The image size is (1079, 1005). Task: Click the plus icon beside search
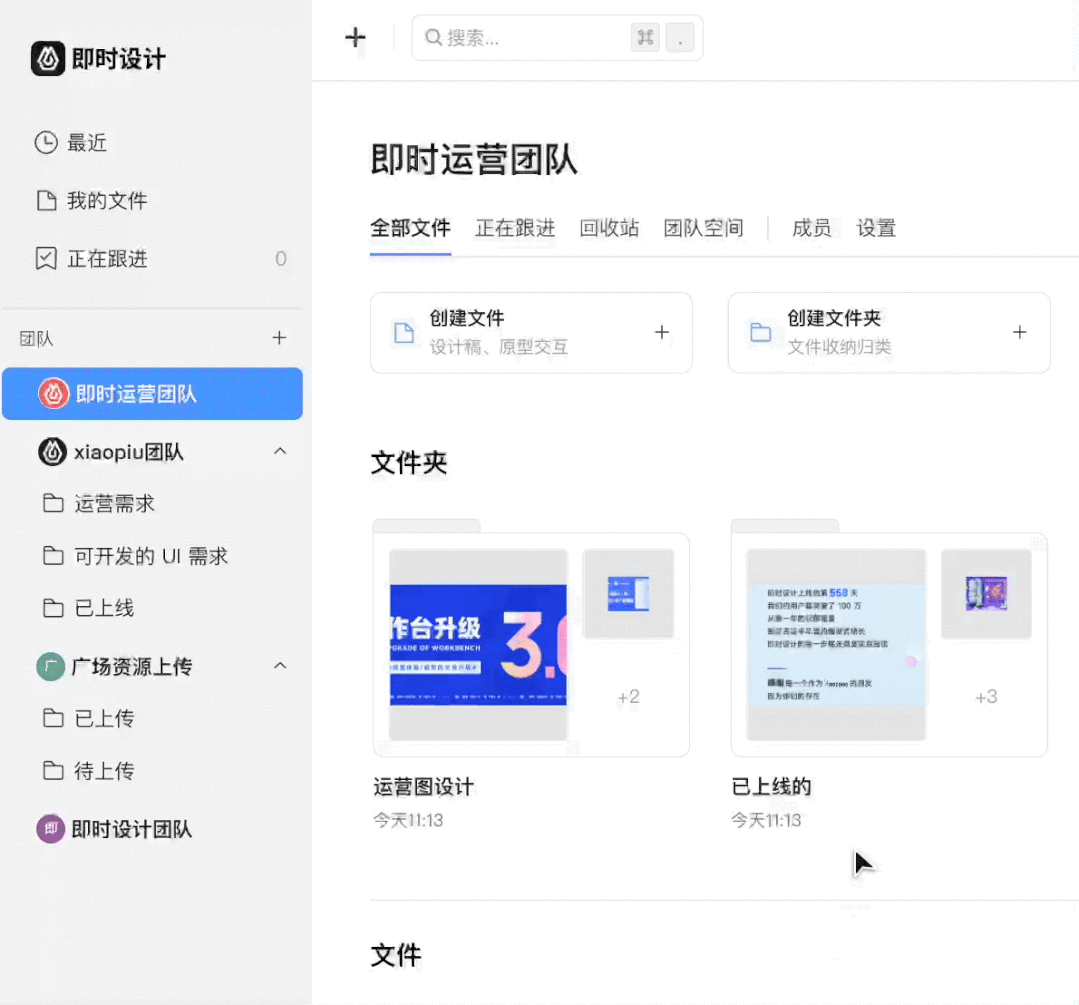[355, 37]
